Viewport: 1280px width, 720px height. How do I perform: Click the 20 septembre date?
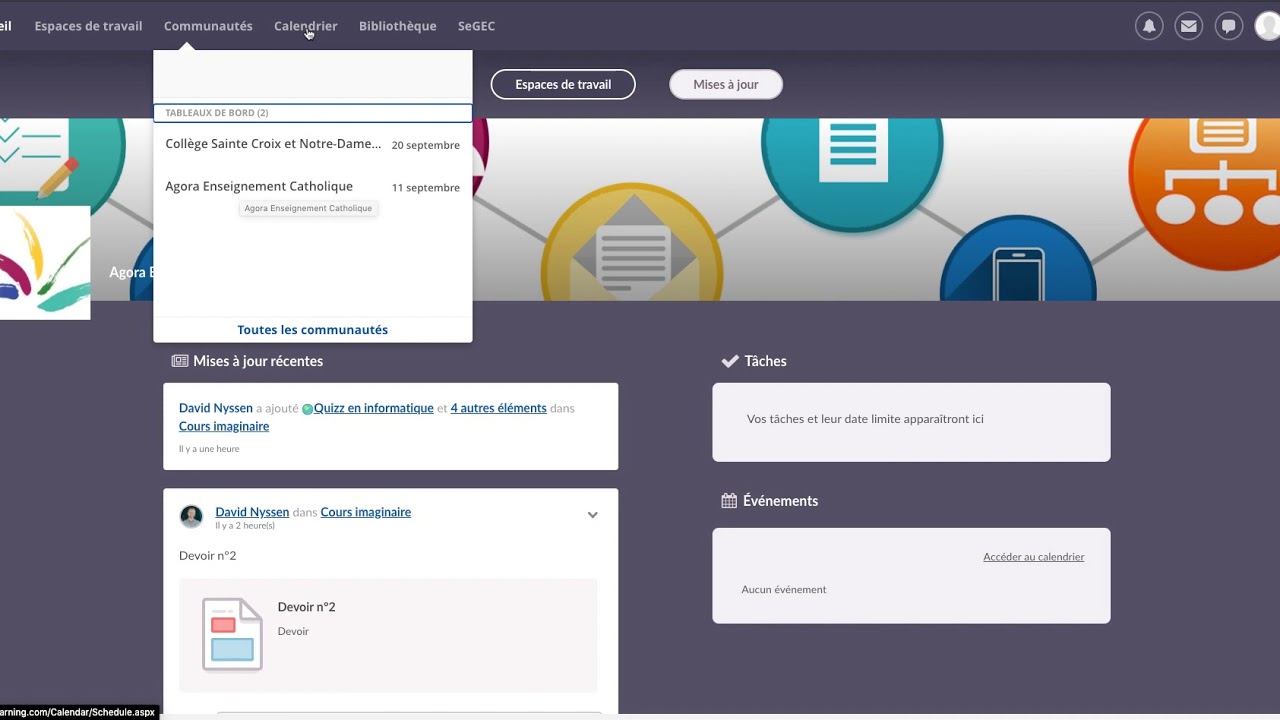click(425, 145)
